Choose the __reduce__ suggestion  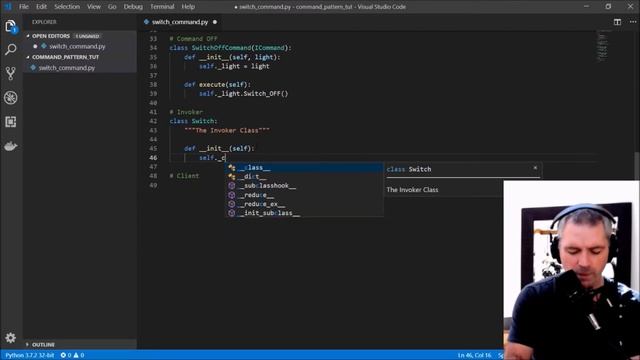[304, 195]
